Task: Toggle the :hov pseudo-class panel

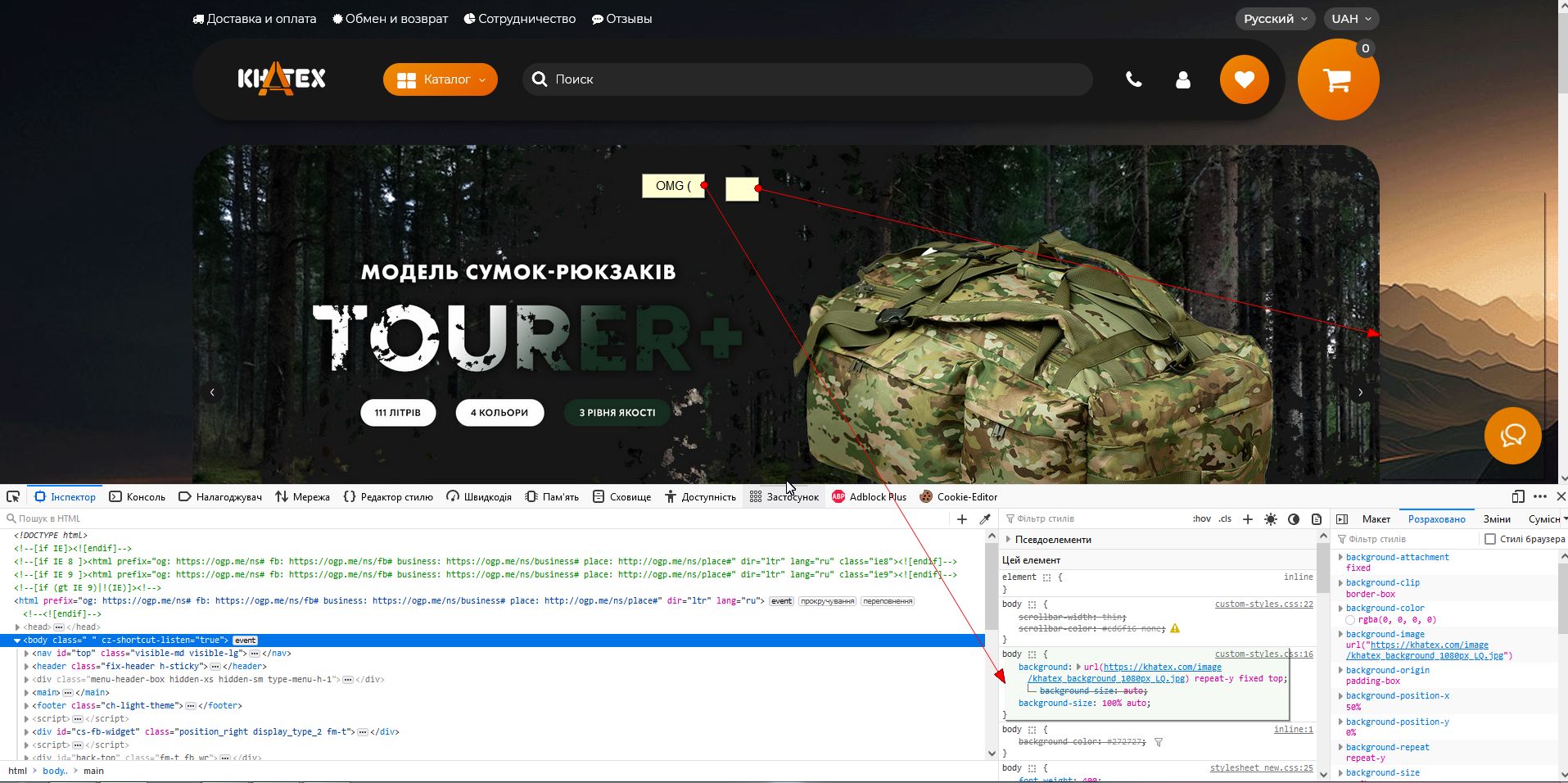Action: click(1202, 518)
